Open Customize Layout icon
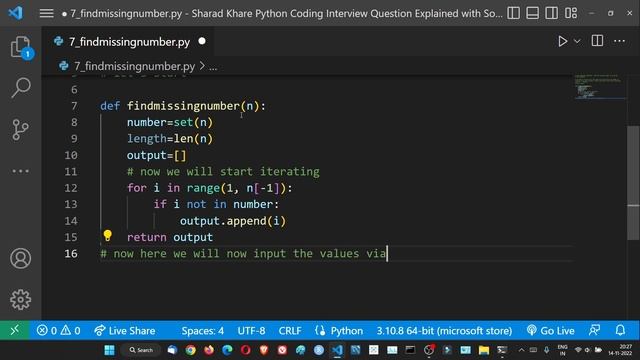 point(571,13)
